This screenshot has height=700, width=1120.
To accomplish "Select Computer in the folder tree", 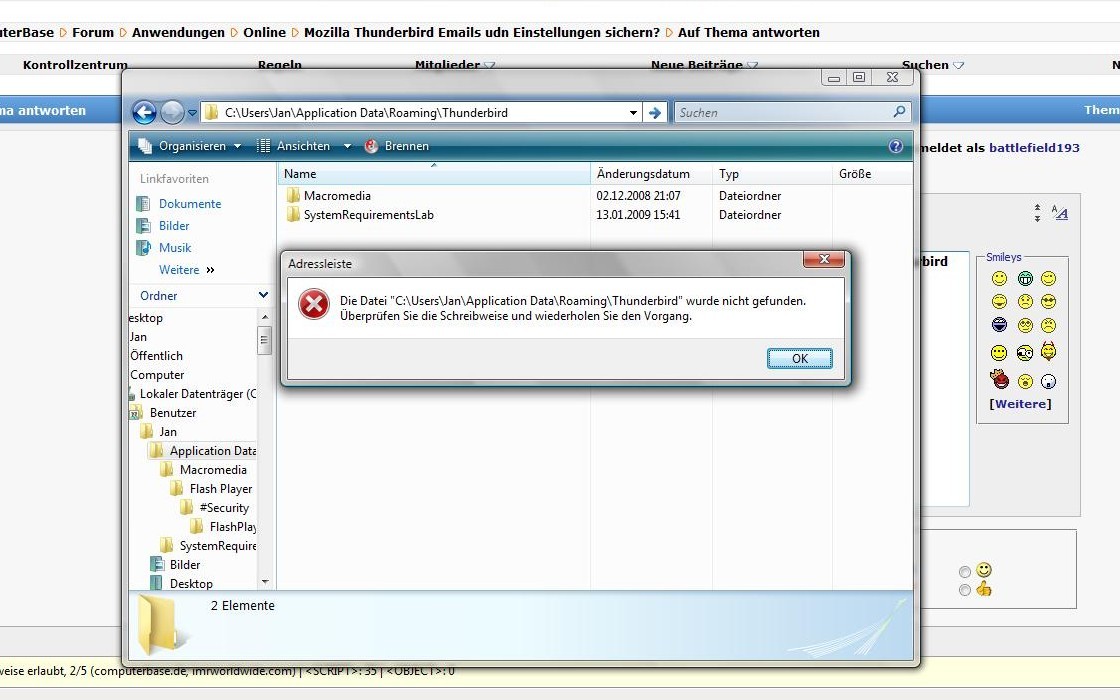I will 157,375.
